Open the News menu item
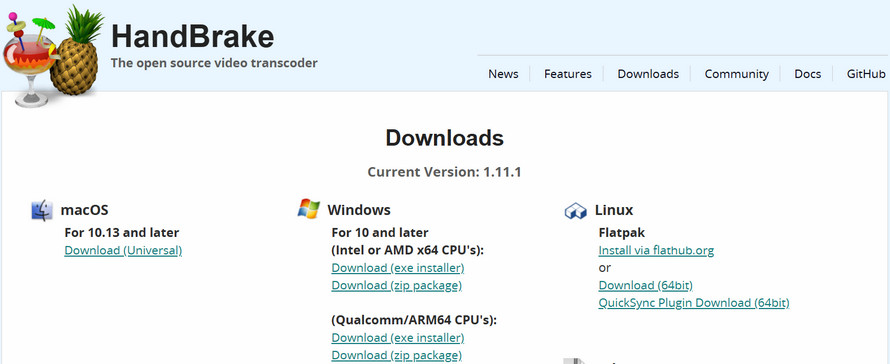 pos(503,74)
